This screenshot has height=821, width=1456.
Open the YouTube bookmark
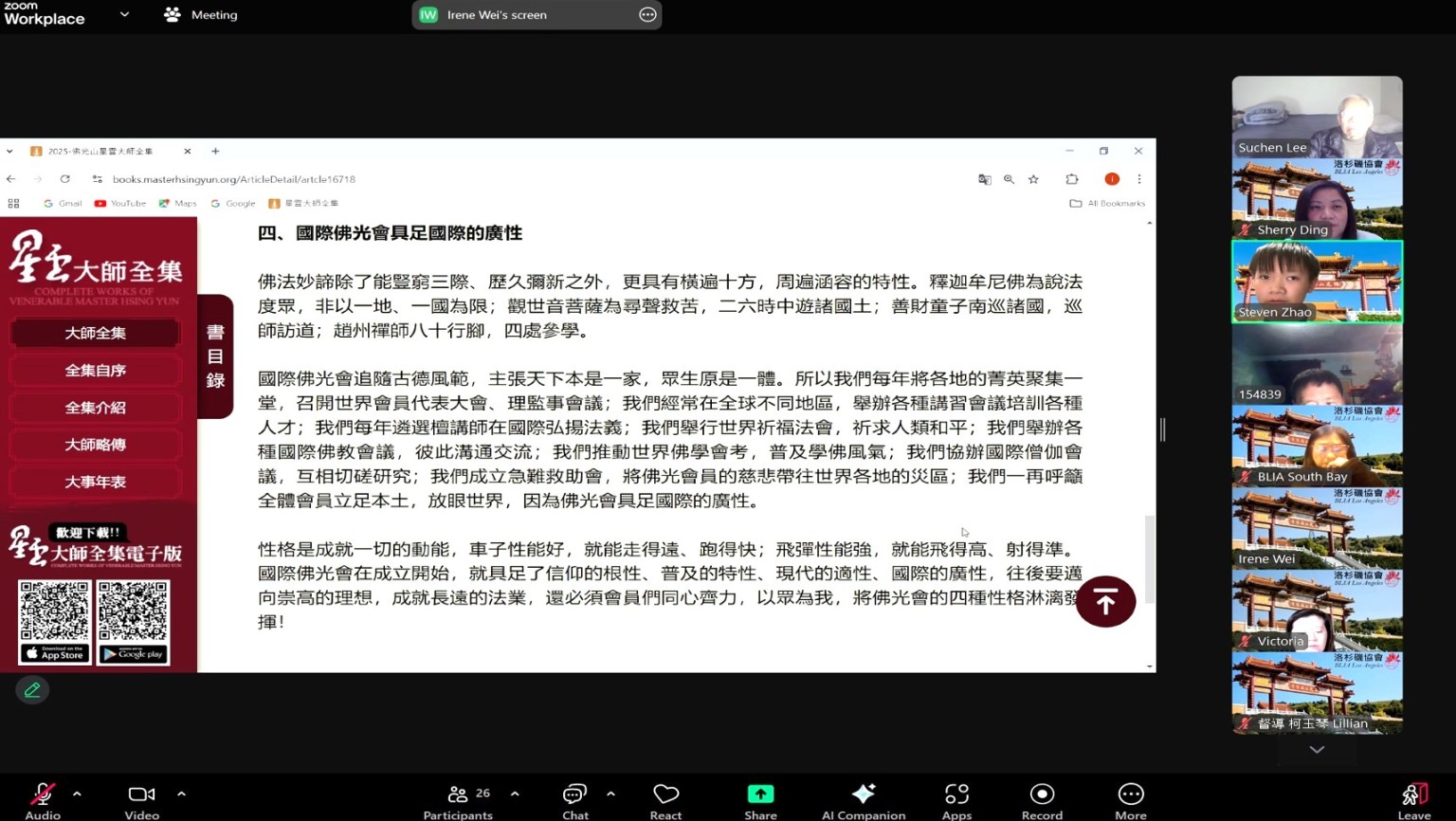120,203
